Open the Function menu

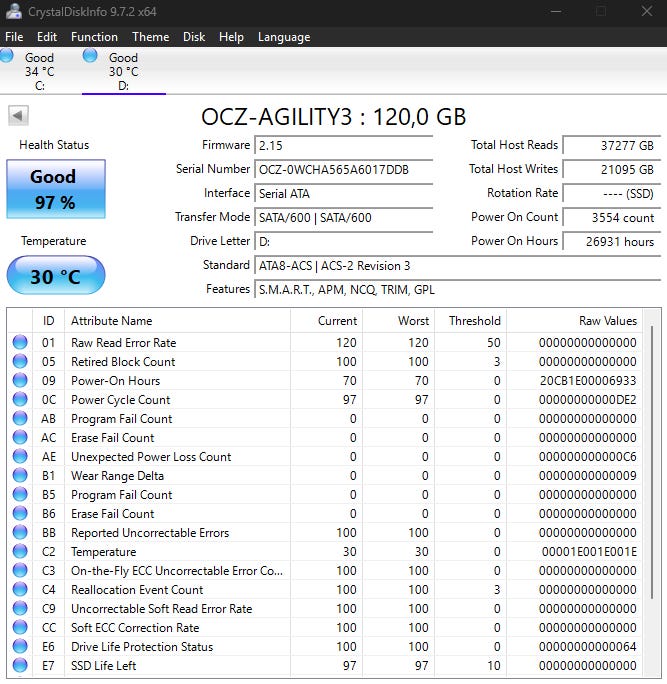pos(94,37)
